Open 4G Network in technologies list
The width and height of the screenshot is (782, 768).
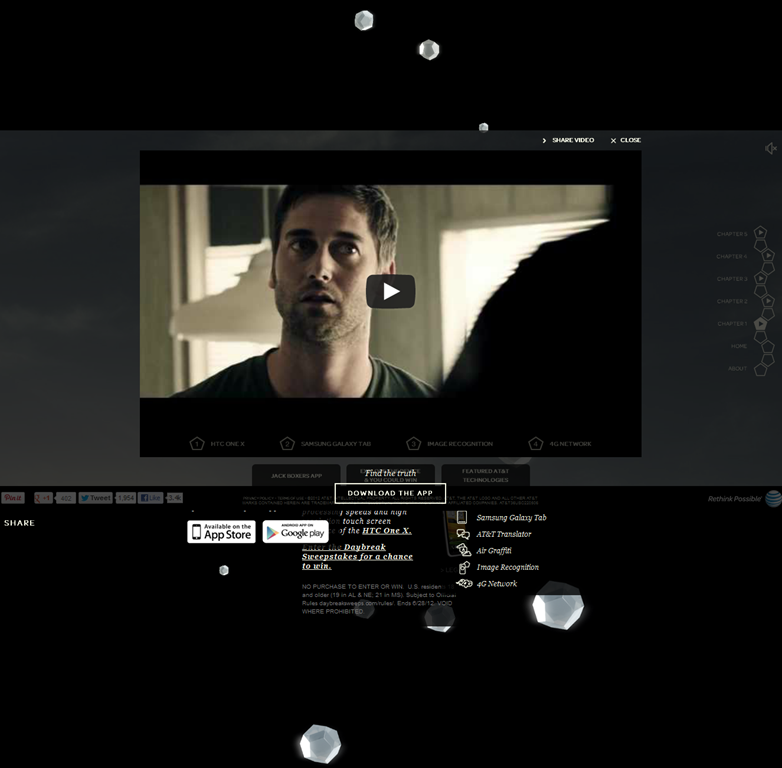(497, 583)
